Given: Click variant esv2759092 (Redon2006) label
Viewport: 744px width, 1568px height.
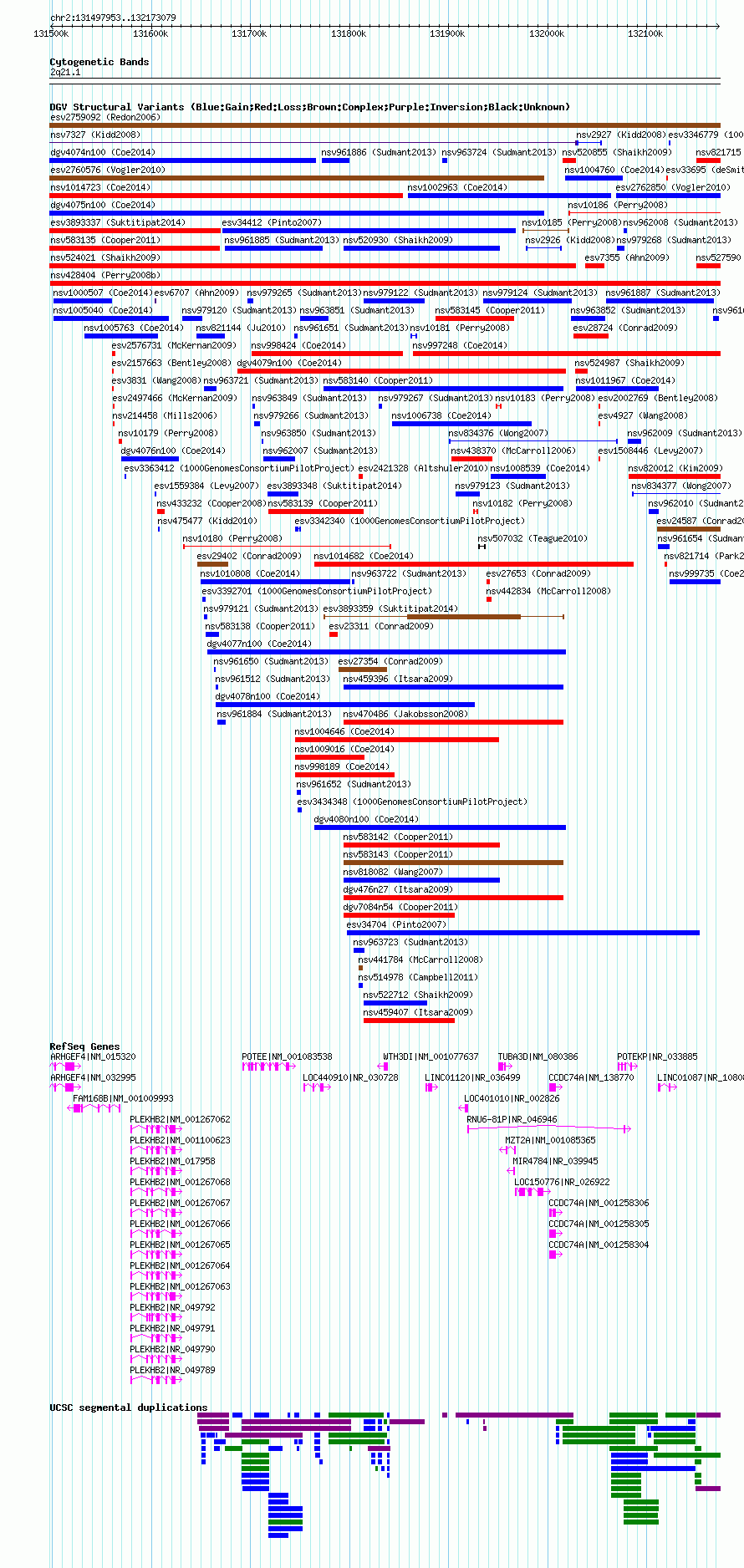Looking at the screenshot, I should 104,117.
